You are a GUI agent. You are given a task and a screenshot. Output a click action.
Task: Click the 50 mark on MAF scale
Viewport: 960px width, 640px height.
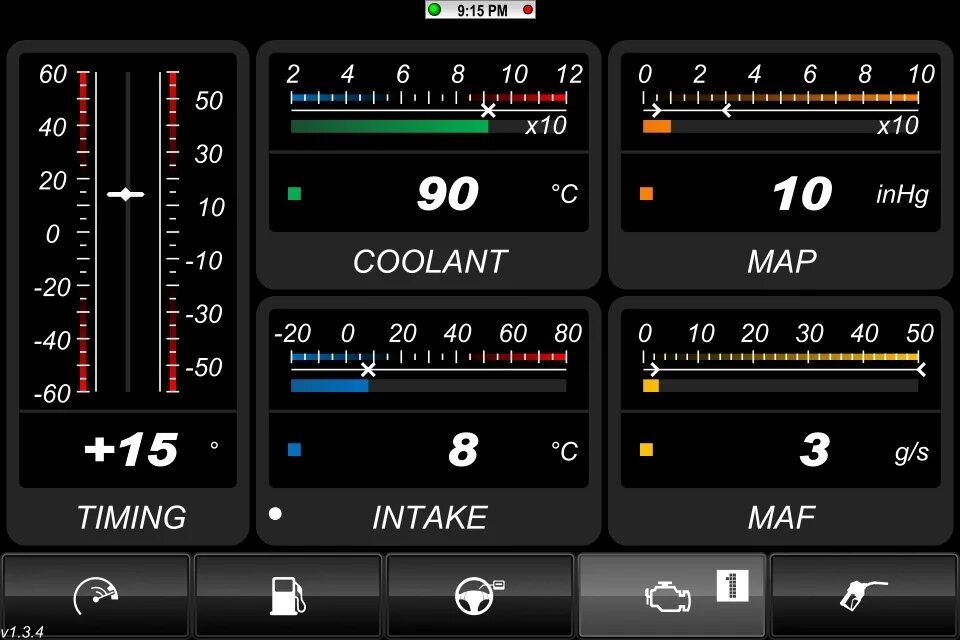pyautogui.click(x=920, y=333)
